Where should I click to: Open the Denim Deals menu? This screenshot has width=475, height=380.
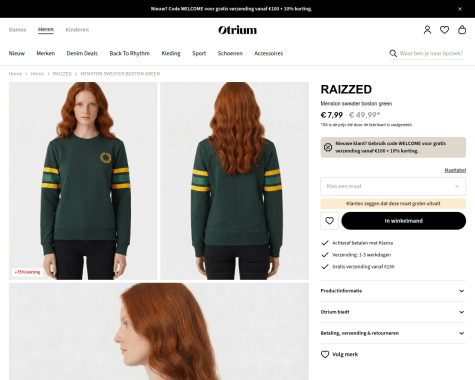click(82, 53)
